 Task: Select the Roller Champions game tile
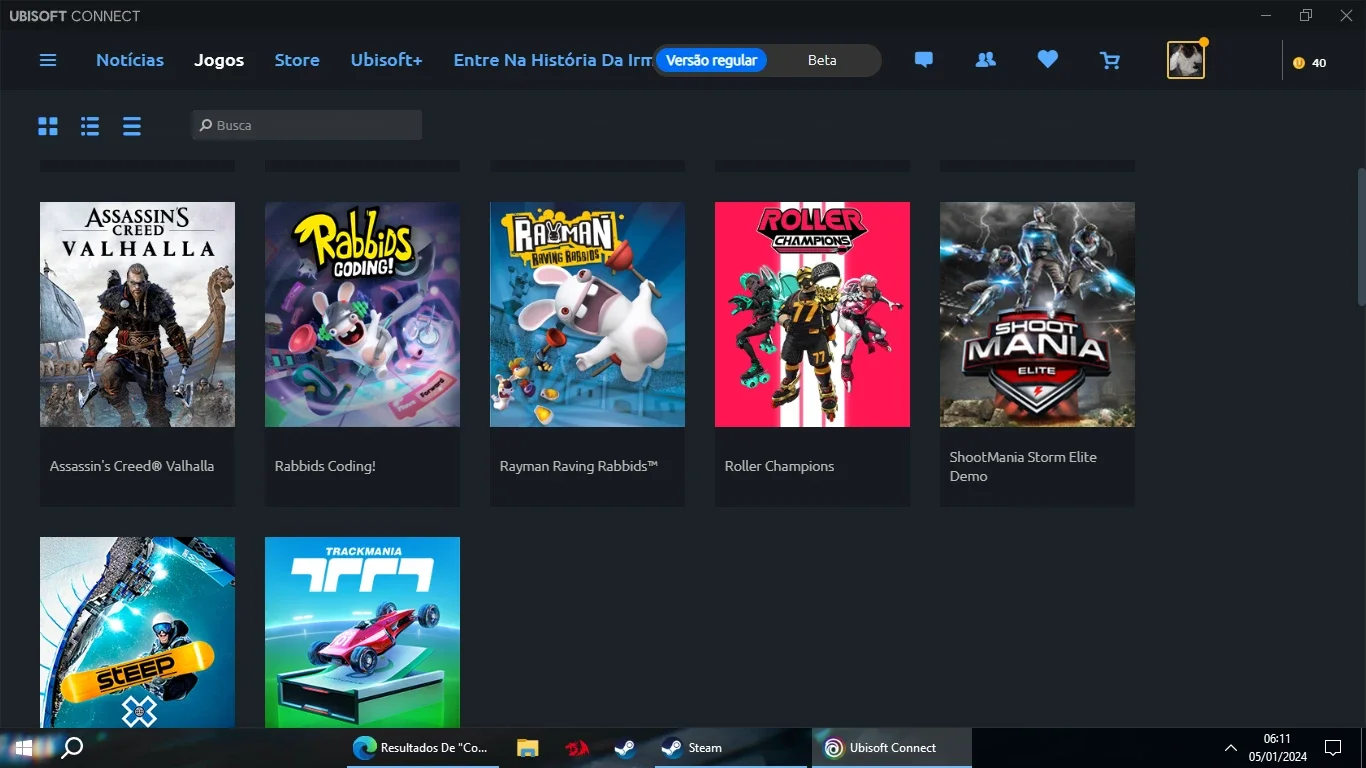[812, 354]
